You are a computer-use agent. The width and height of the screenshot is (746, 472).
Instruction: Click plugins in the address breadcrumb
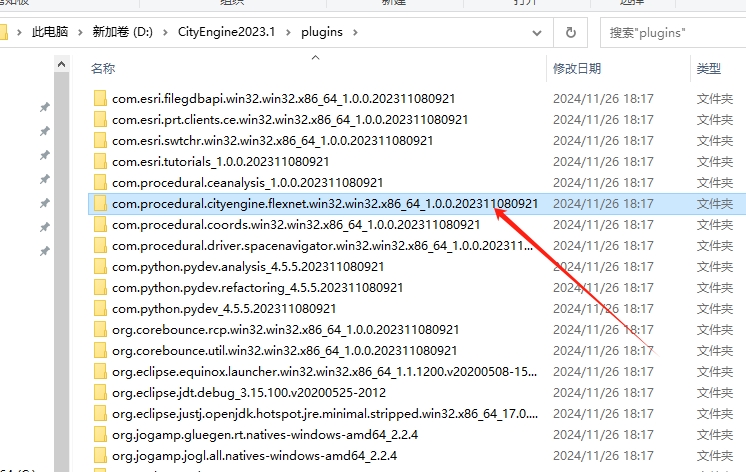pyautogui.click(x=322, y=32)
